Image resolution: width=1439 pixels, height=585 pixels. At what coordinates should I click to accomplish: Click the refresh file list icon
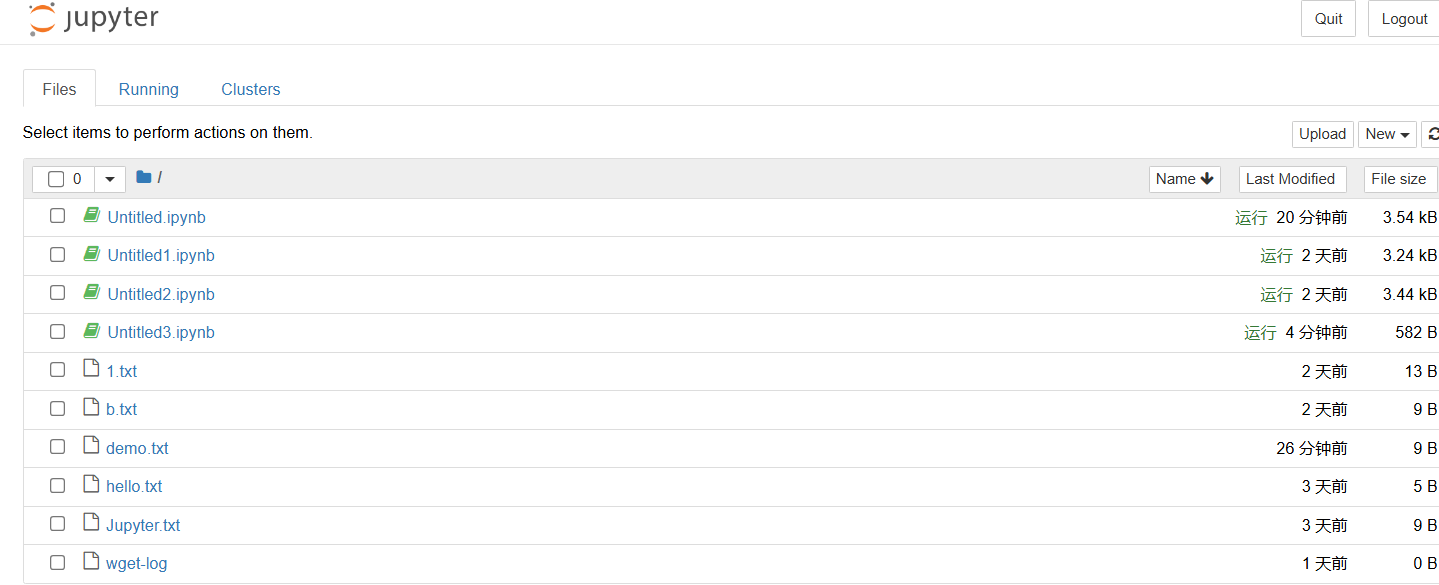tap(1432, 134)
